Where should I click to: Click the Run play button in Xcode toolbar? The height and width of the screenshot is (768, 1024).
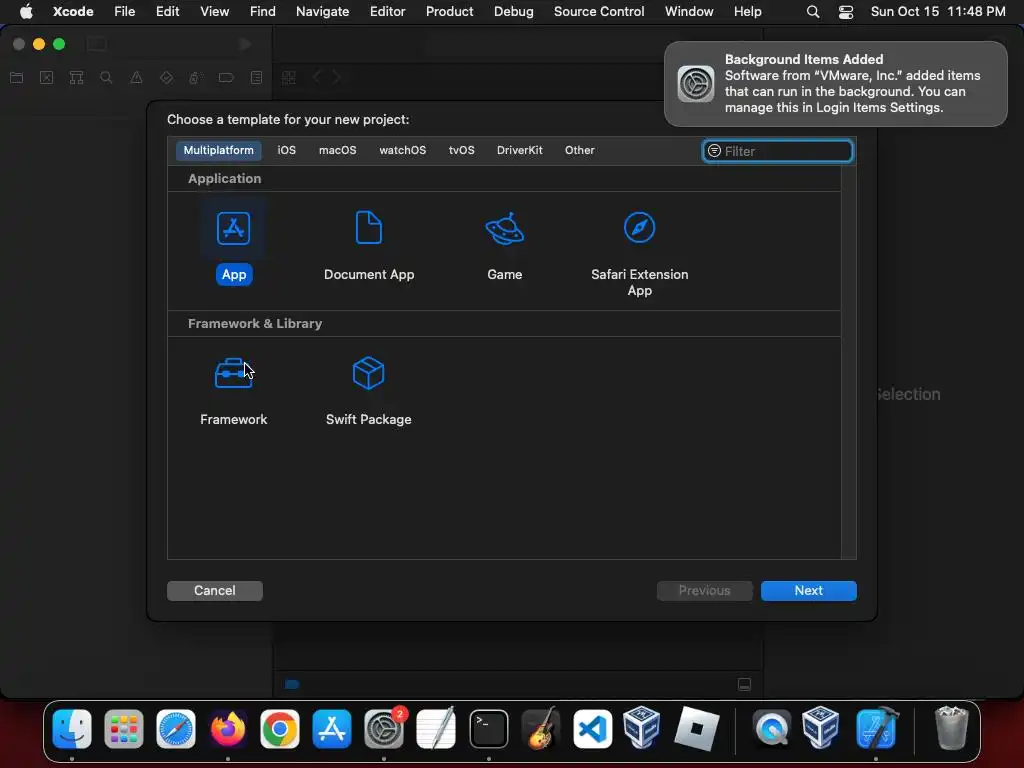245,44
